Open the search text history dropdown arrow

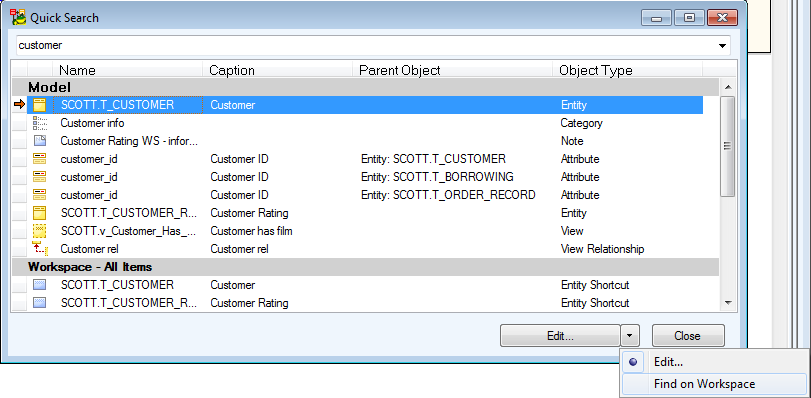pyautogui.click(x=722, y=46)
